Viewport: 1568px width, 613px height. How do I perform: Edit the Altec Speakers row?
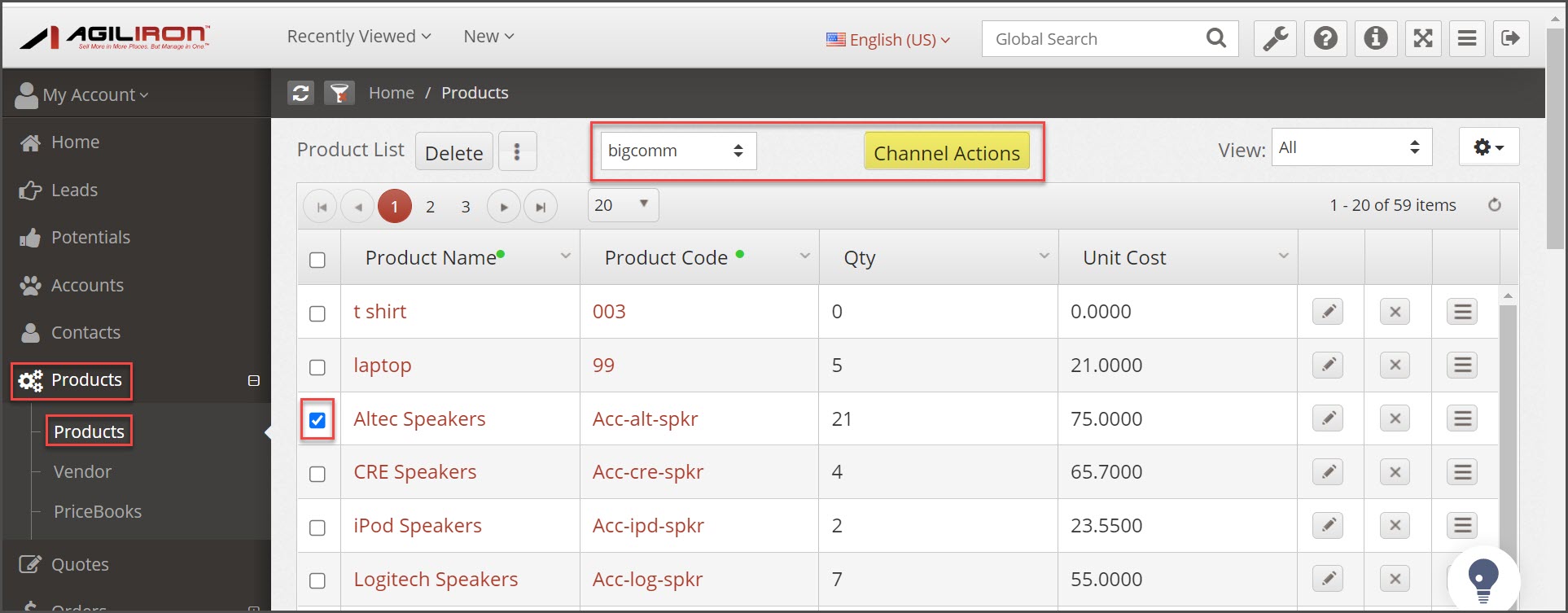[x=1328, y=418]
